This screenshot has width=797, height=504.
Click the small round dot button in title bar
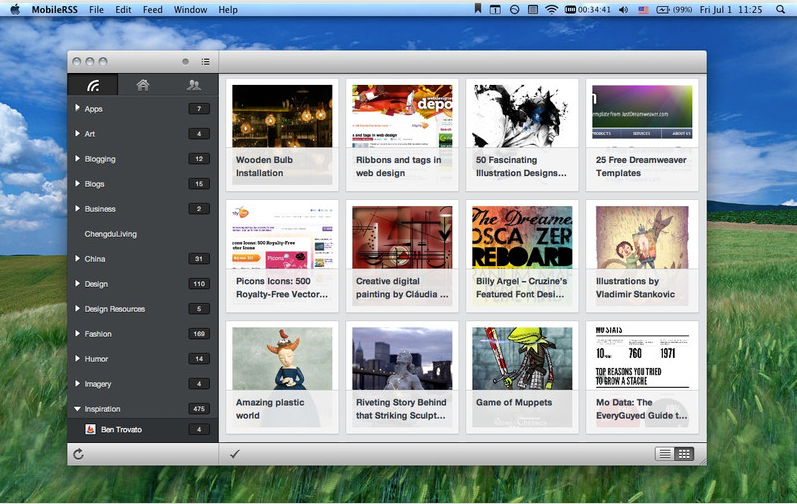point(186,61)
